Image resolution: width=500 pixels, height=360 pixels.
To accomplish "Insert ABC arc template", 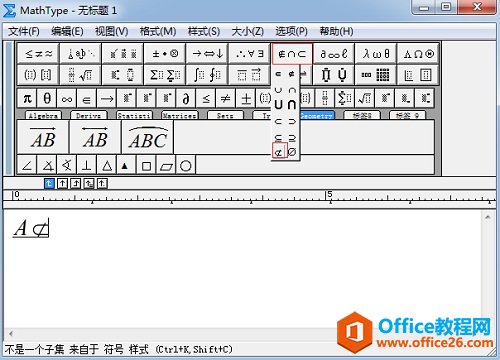I will click(x=148, y=137).
